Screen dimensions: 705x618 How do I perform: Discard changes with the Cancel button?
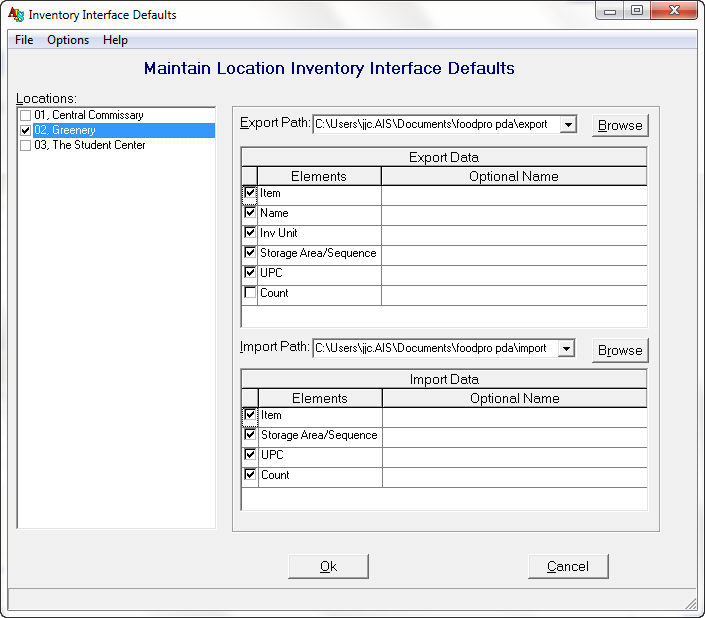click(x=568, y=566)
